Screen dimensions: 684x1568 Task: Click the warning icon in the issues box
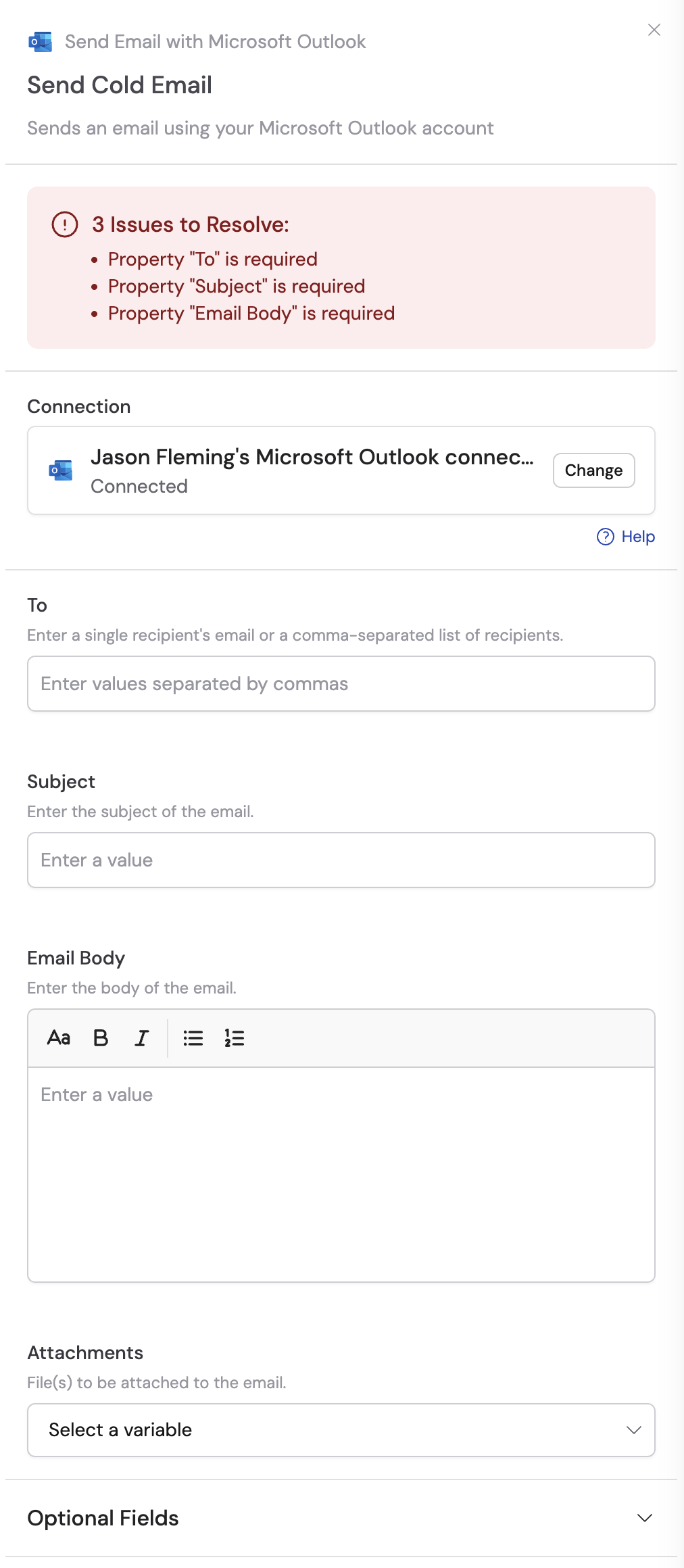65,224
